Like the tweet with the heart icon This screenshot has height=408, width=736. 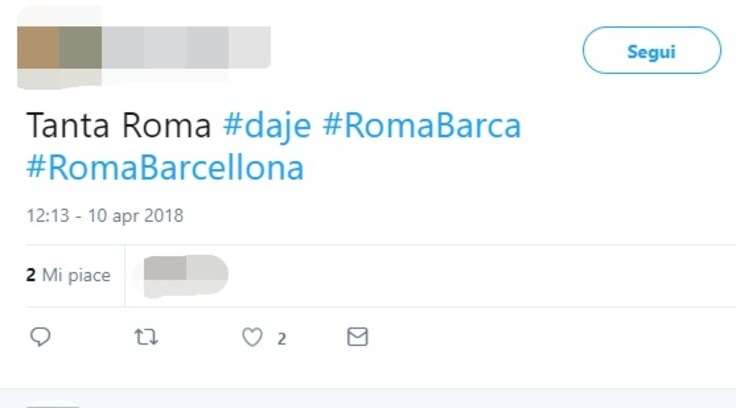coord(252,337)
